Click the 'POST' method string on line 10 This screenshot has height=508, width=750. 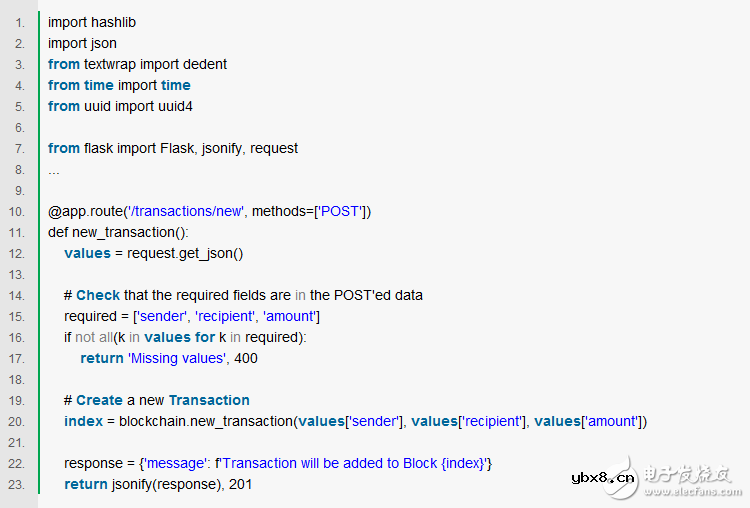click(x=340, y=211)
